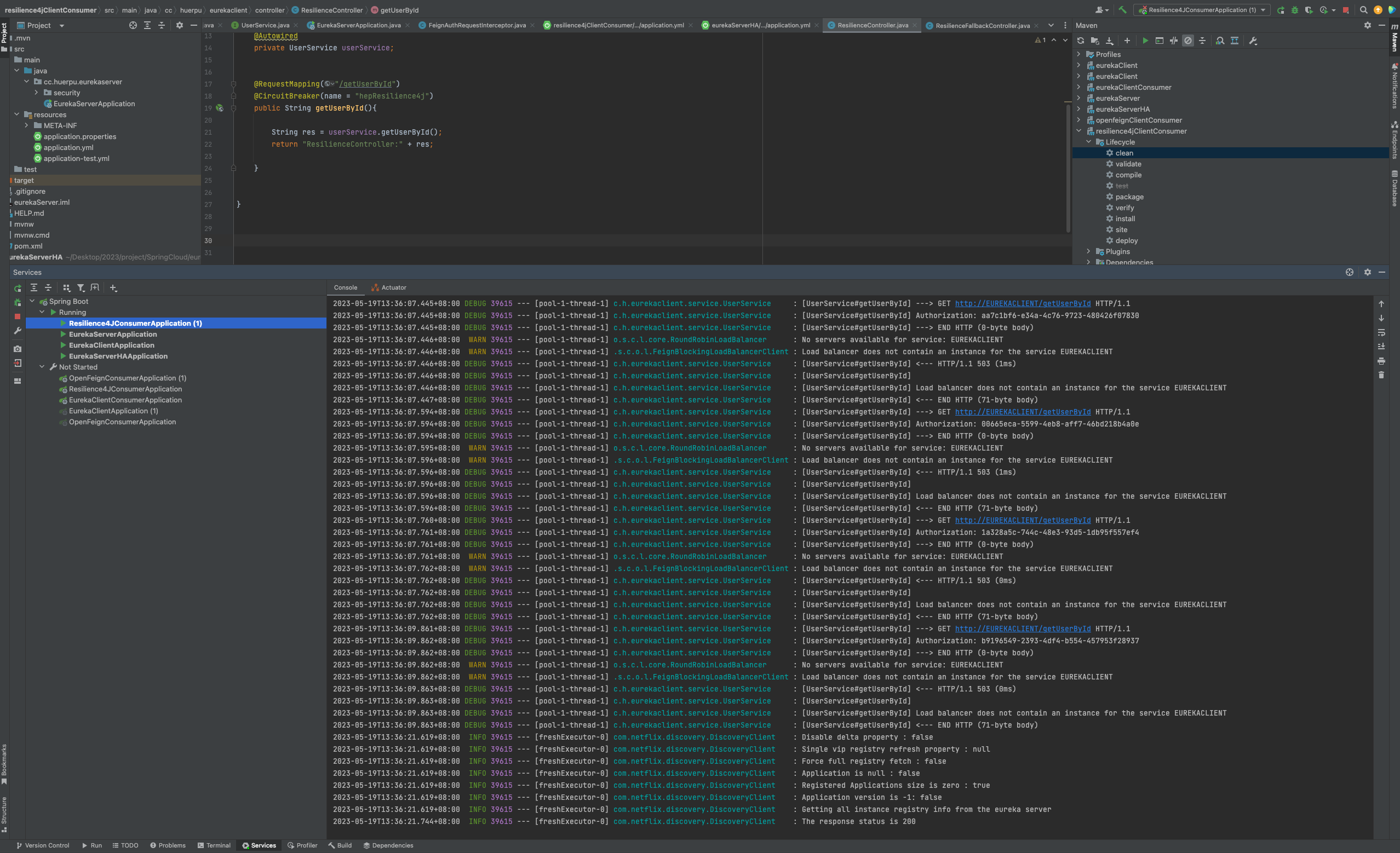Image resolution: width=1400 pixels, height=853 pixels.
Task: Stop the running service with the red square
Action: coord(18,316)
